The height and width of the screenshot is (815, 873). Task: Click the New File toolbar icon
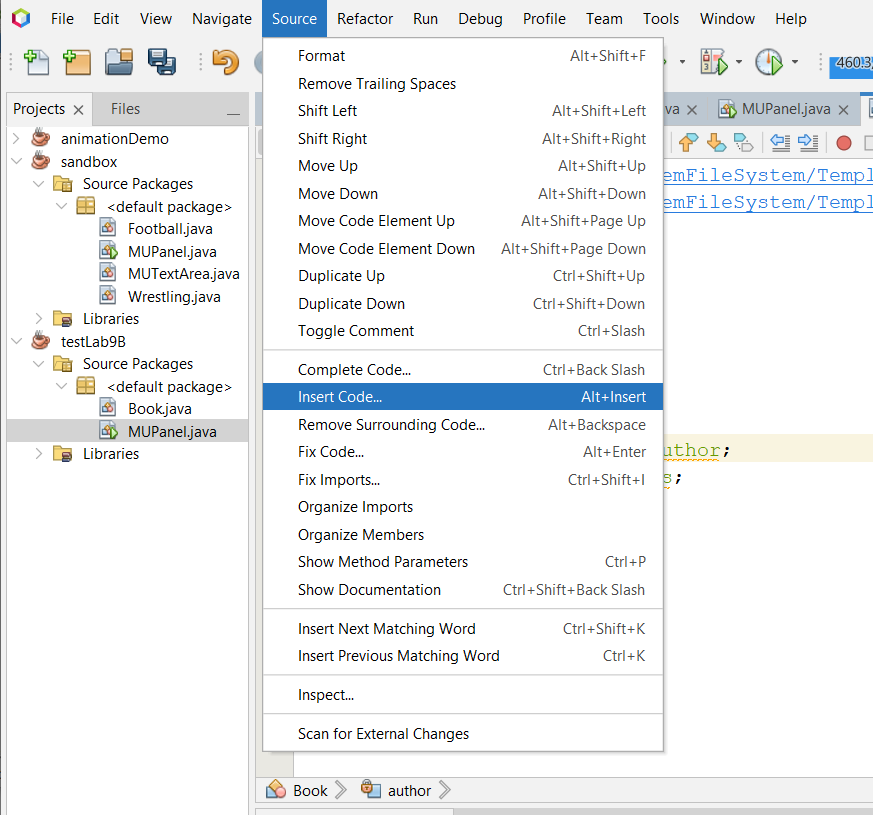36,62
